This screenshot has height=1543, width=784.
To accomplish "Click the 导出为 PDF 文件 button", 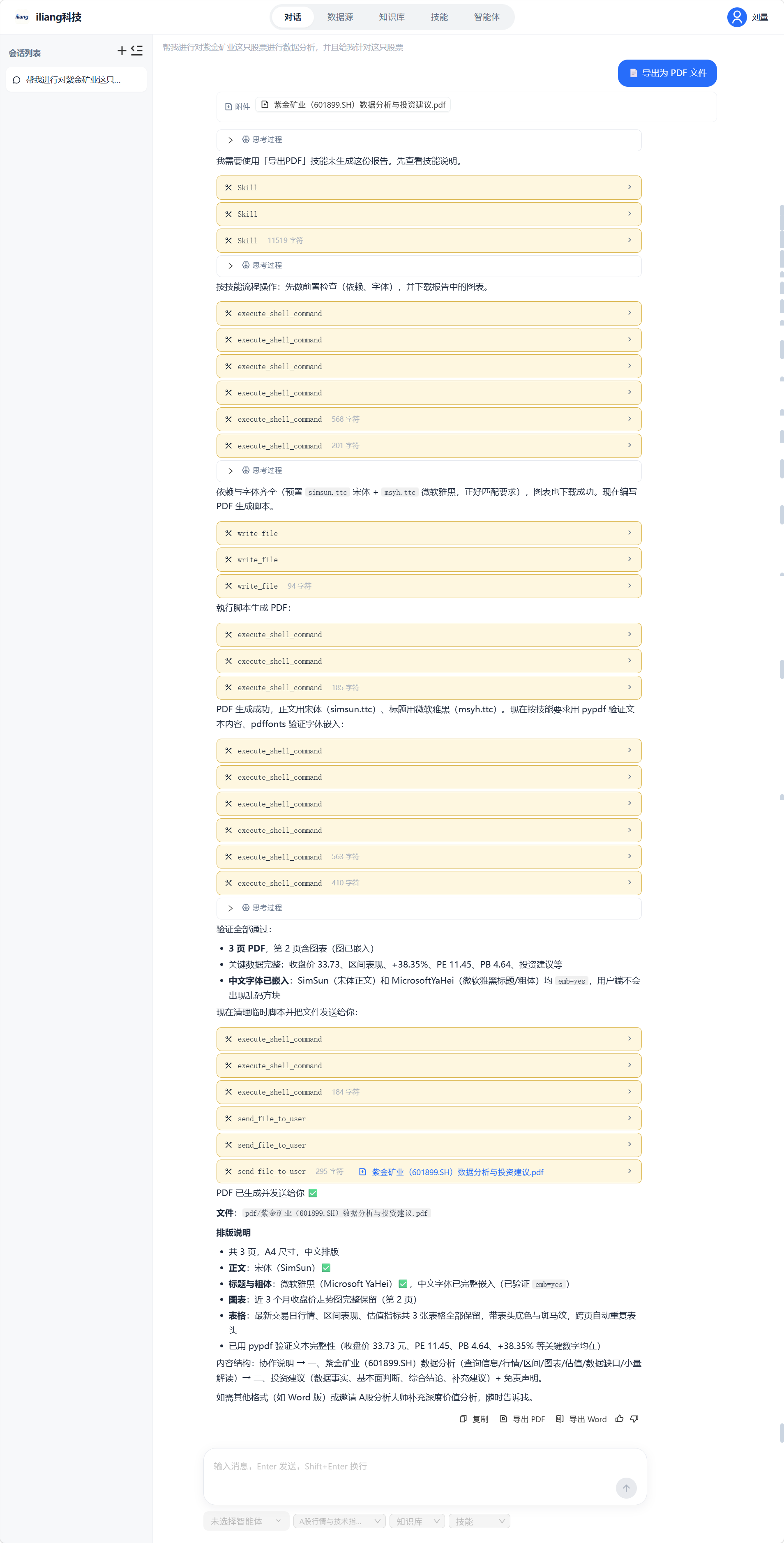I will coord(667,73).
